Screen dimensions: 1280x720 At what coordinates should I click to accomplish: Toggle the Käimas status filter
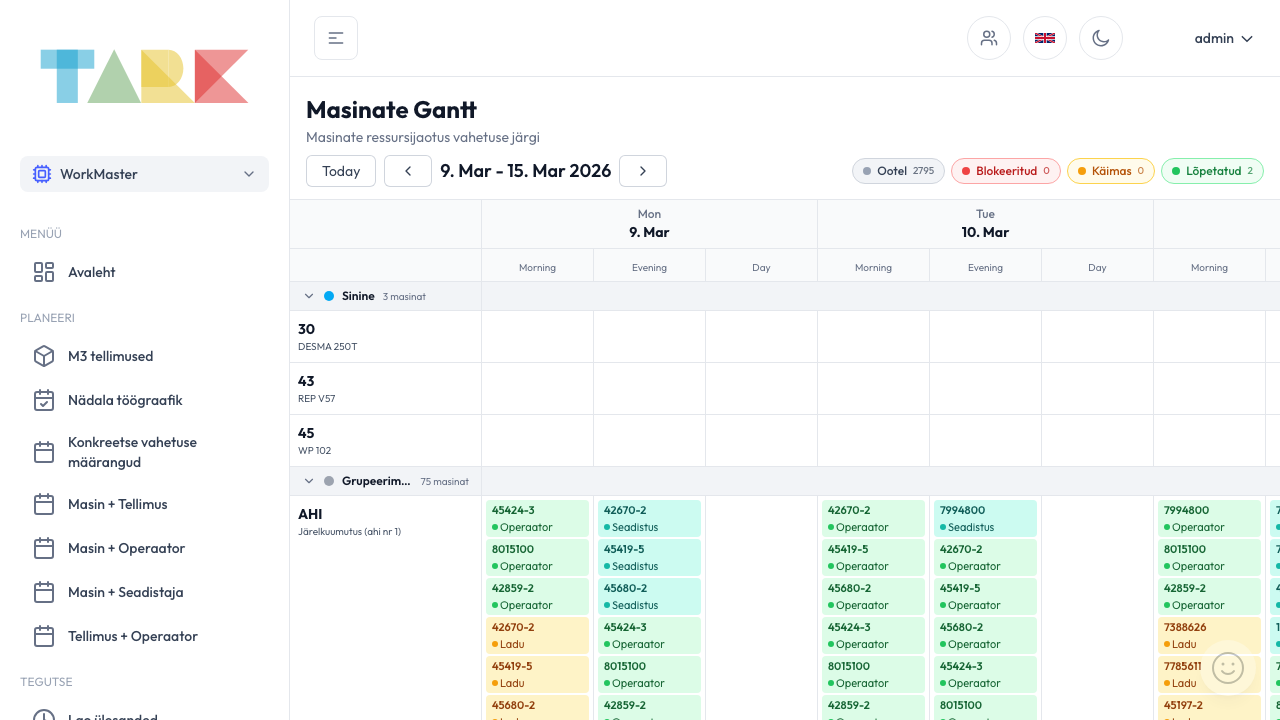pos(1110,171)
